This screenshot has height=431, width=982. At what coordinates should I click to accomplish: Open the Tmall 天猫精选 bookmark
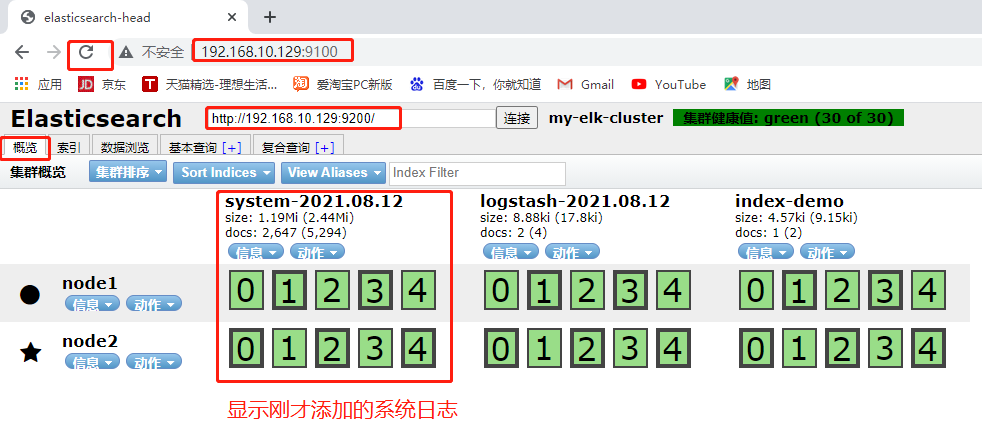pos(209,84)
